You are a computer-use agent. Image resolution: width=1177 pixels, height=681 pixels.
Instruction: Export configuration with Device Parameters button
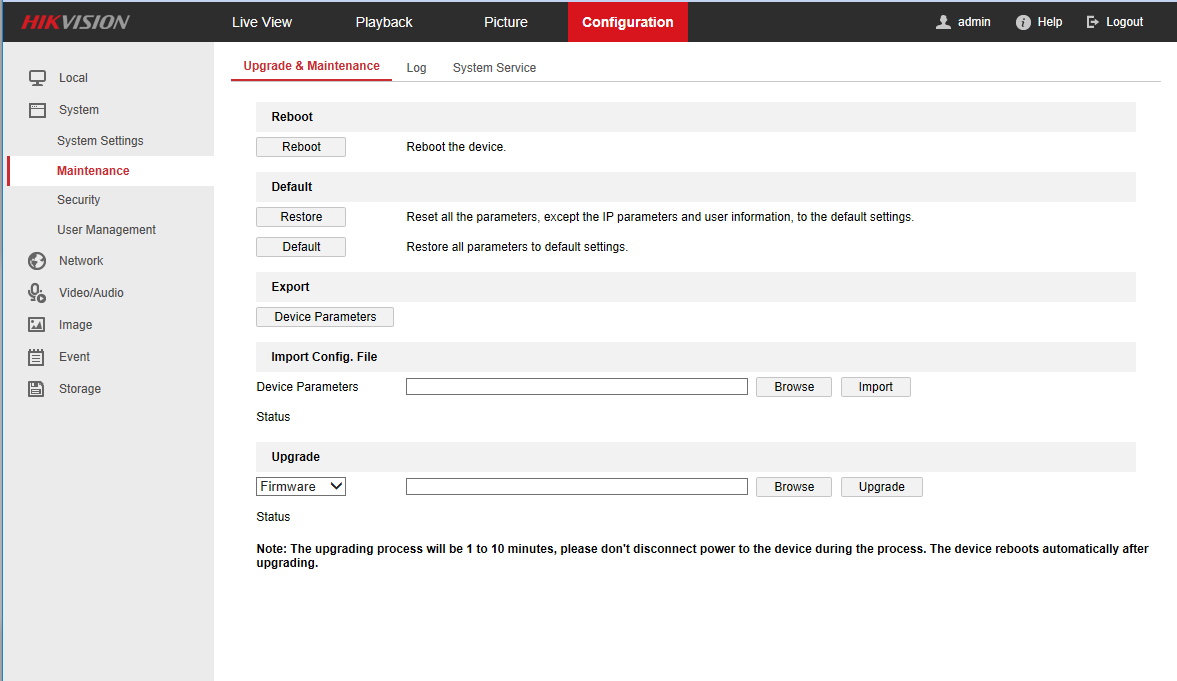pyautogui.click(x=324, y=316)
